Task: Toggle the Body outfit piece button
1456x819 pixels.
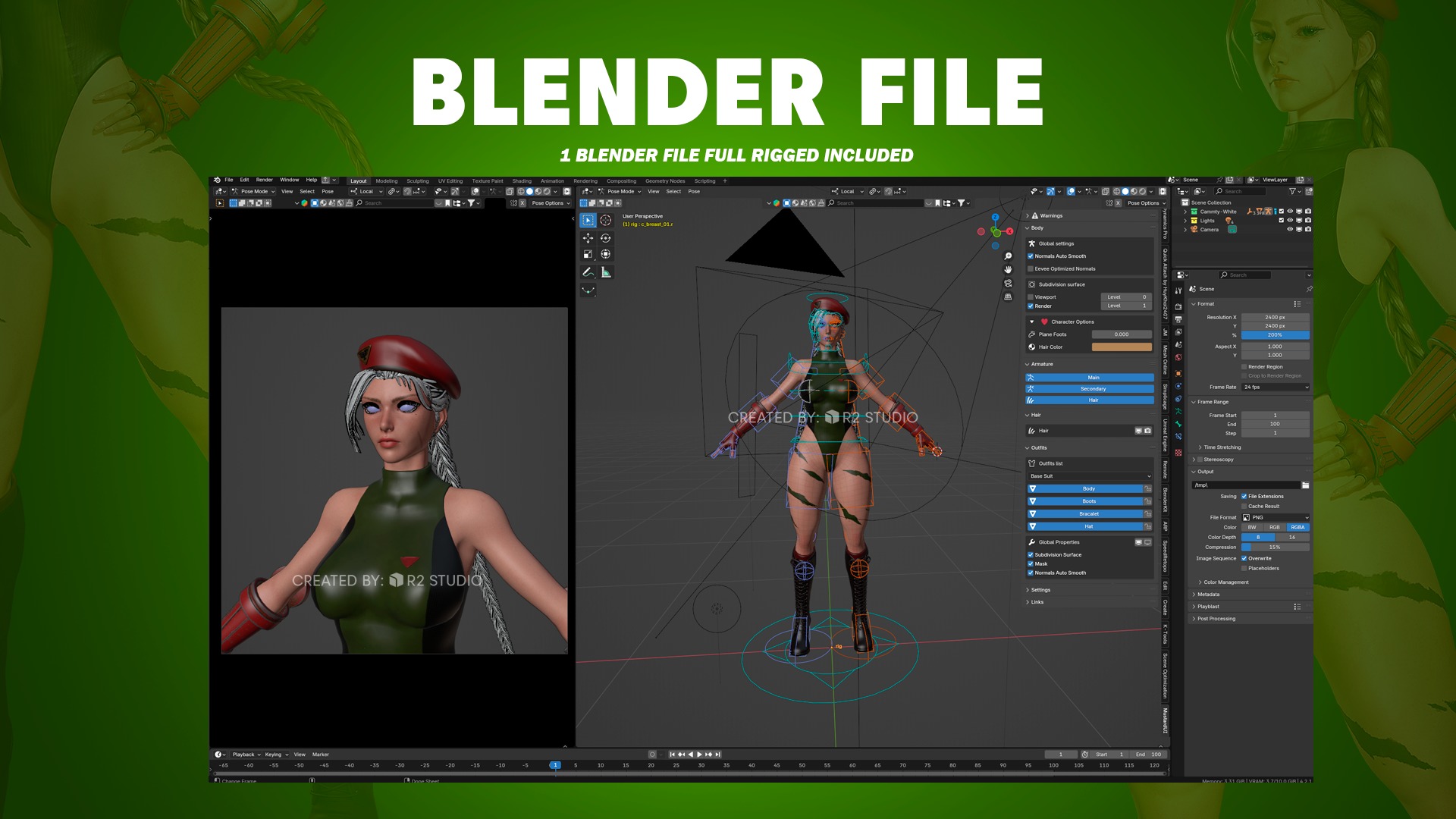Action: pyautogui.click(x=1085, y=489)
